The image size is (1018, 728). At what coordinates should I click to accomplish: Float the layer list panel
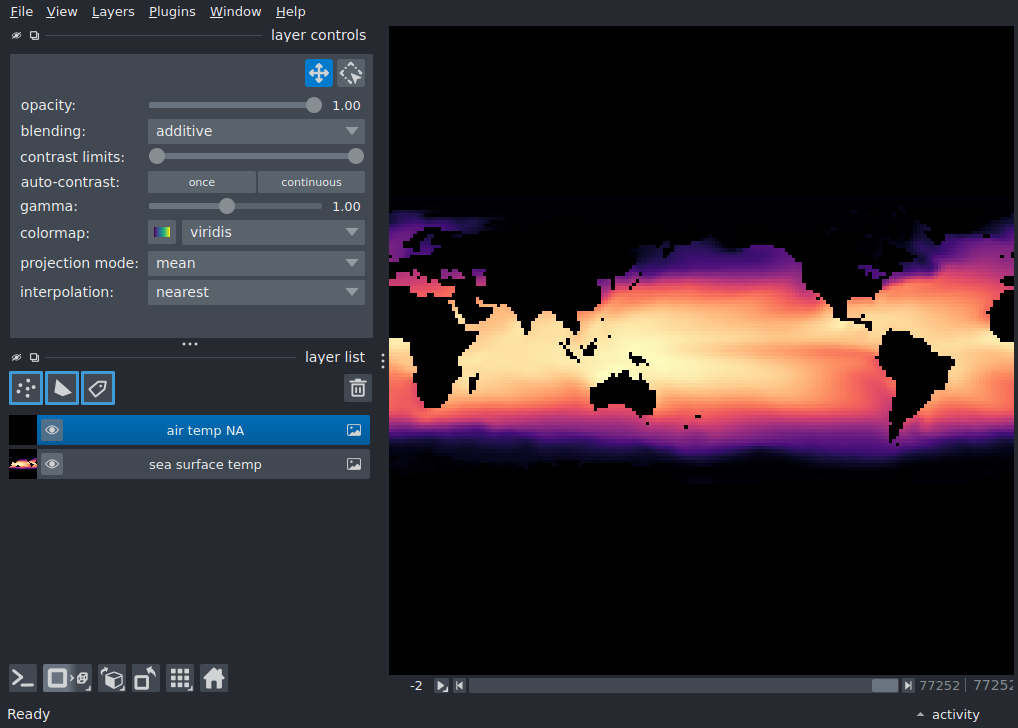coord(34,357)
